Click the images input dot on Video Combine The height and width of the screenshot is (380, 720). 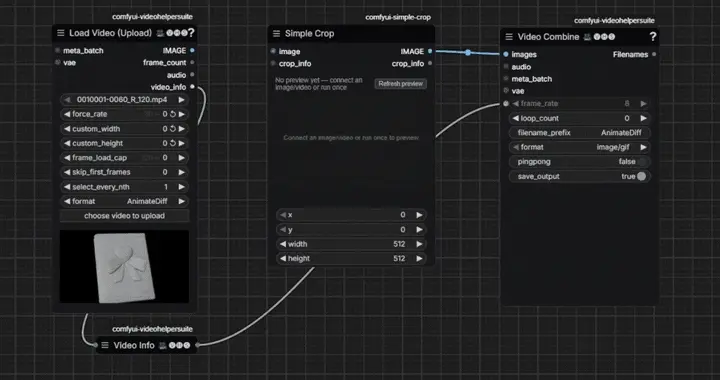506,54
